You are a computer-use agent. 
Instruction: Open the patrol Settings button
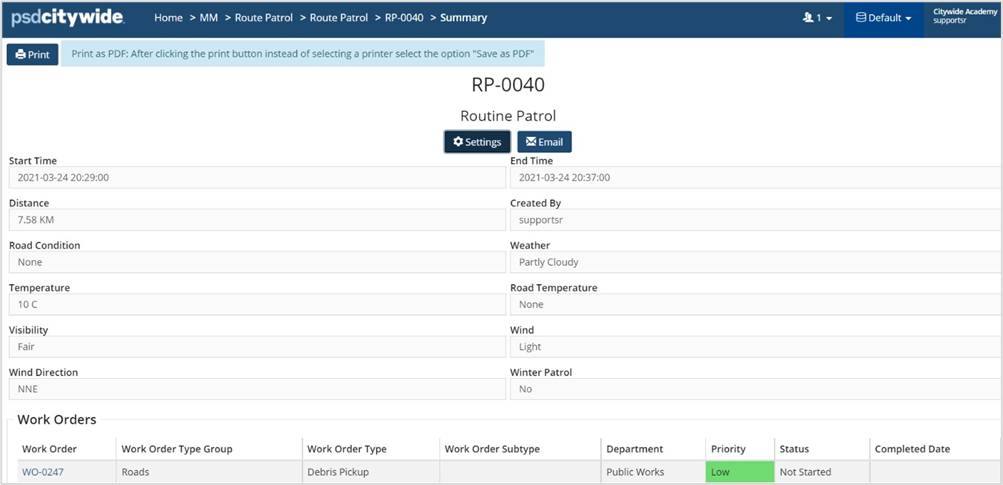477,142
